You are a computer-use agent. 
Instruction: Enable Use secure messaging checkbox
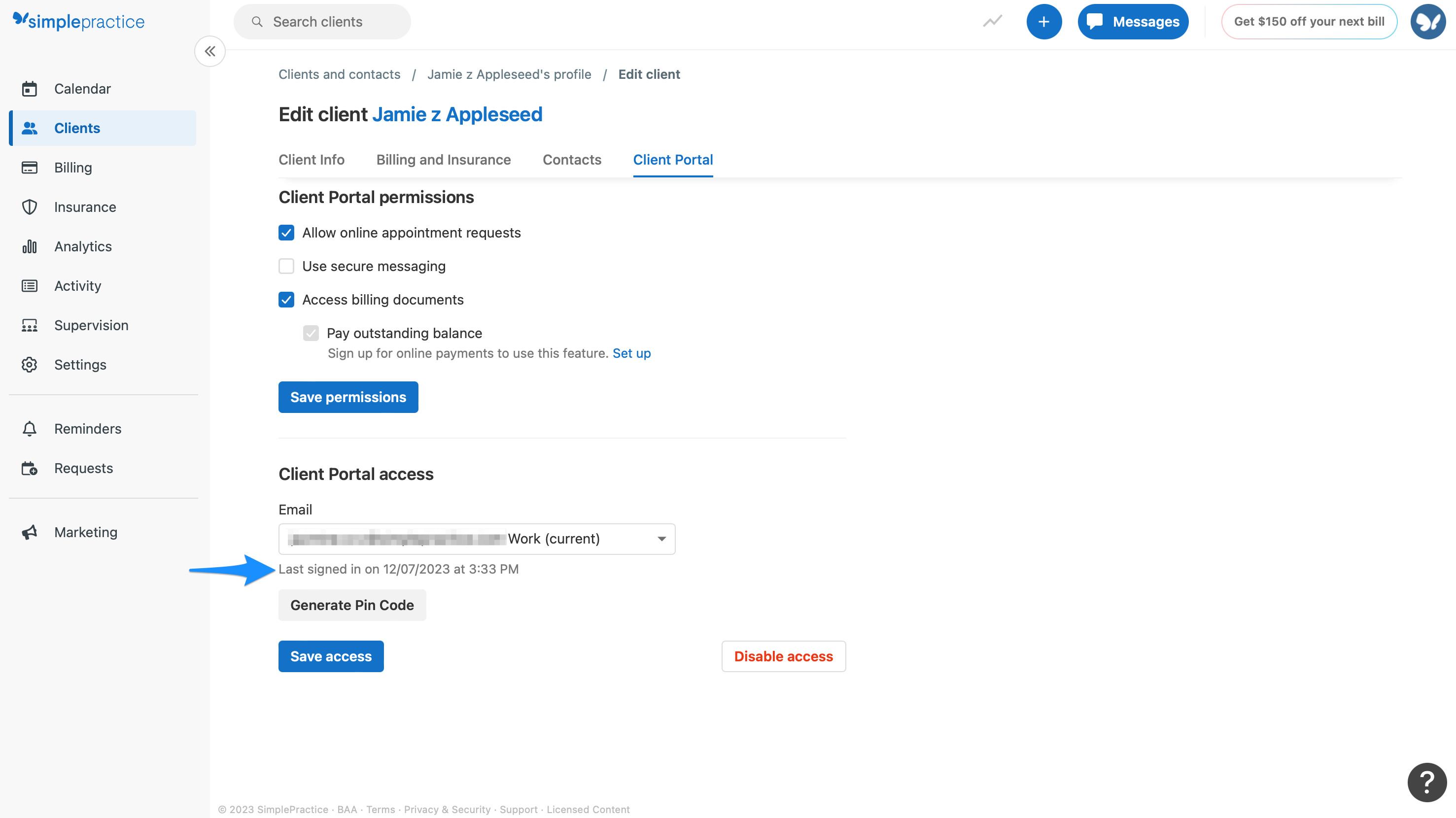(286, 266)
